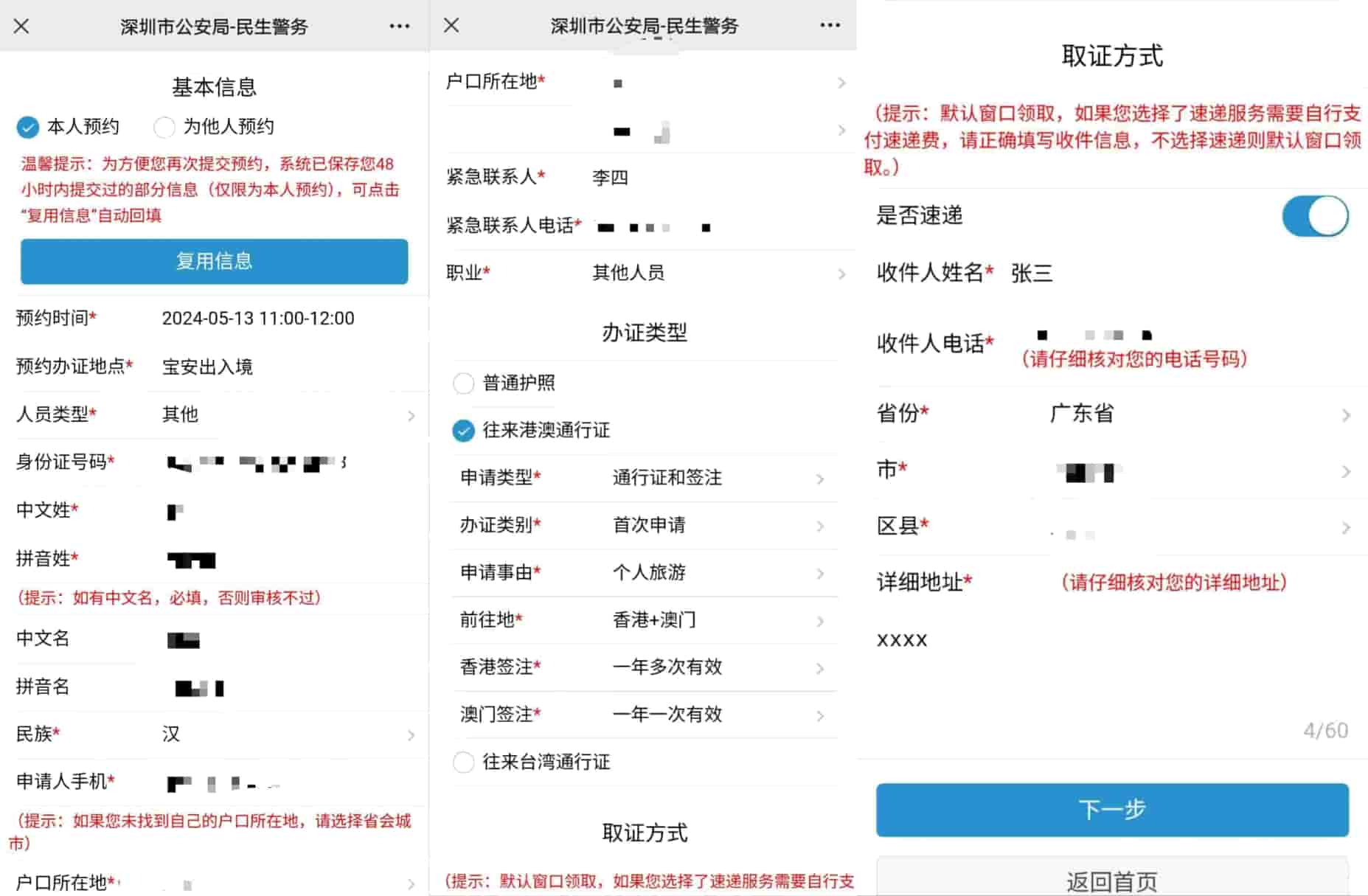
Task: Choose 普通护照 document type
Action: point(463,383)
